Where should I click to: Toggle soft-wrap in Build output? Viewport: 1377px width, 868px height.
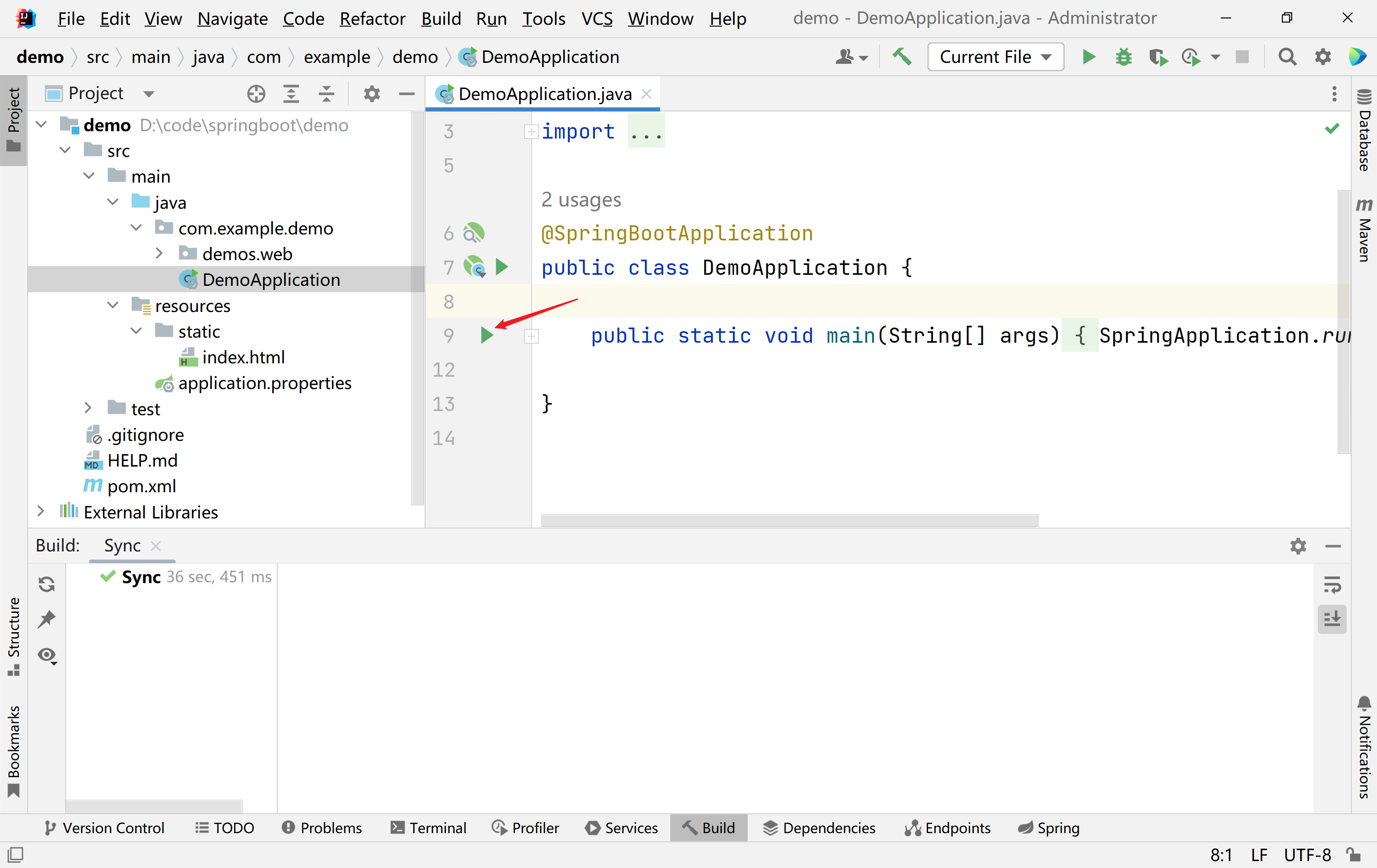pyautogui.click(x=1332, y=584)
